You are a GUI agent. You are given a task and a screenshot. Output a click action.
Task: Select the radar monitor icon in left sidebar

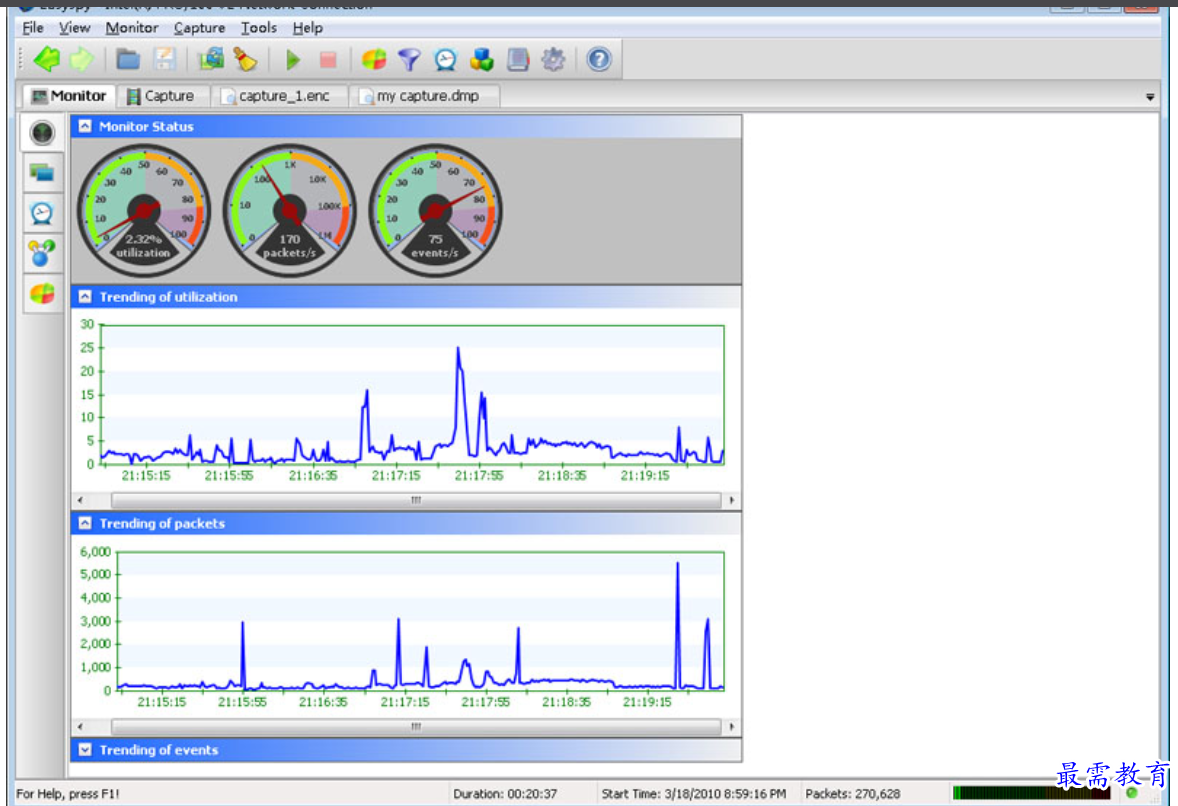tap(42, 133)
